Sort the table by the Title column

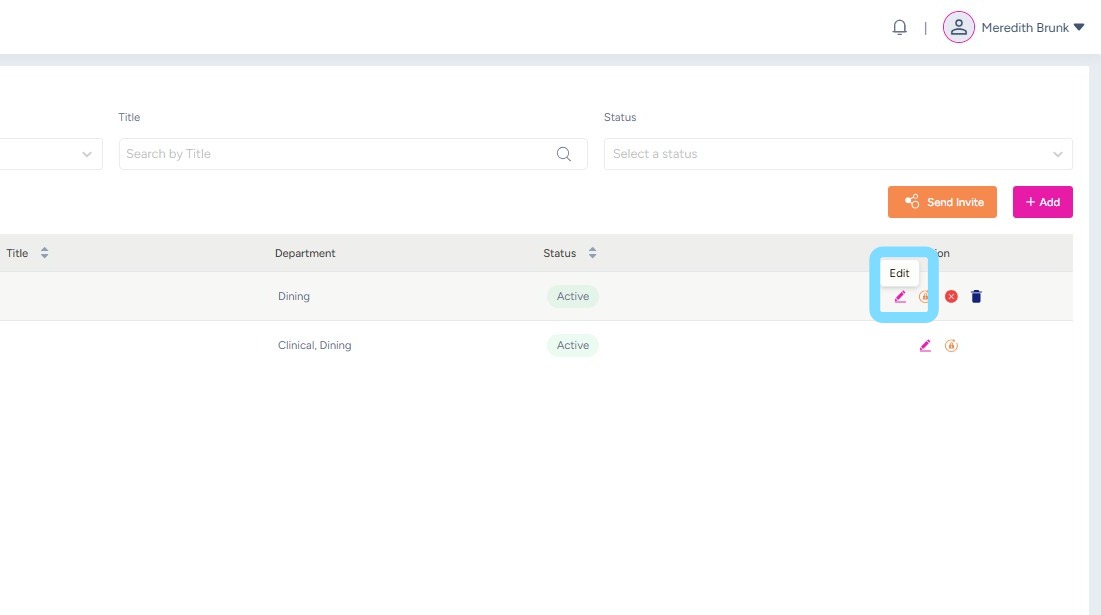[x=44, y=254]
